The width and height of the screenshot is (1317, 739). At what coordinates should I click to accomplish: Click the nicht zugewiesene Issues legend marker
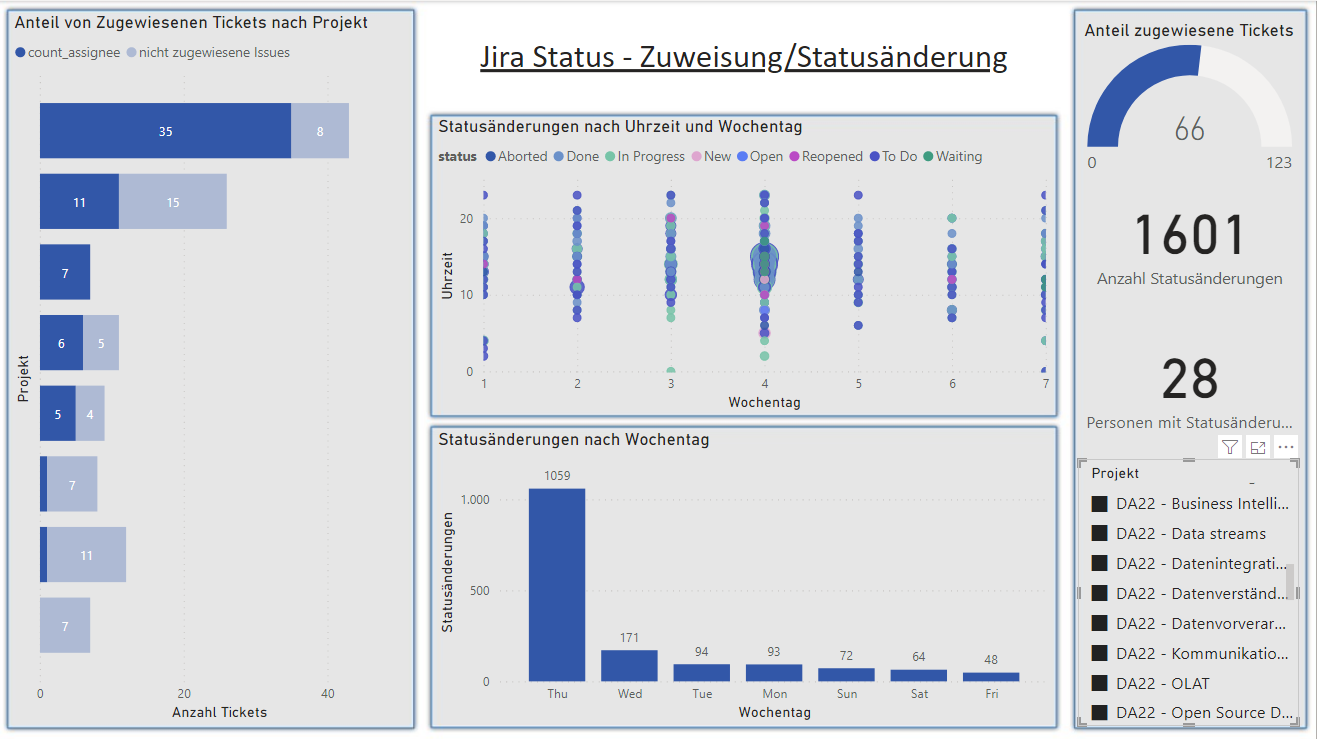[132, 52]
